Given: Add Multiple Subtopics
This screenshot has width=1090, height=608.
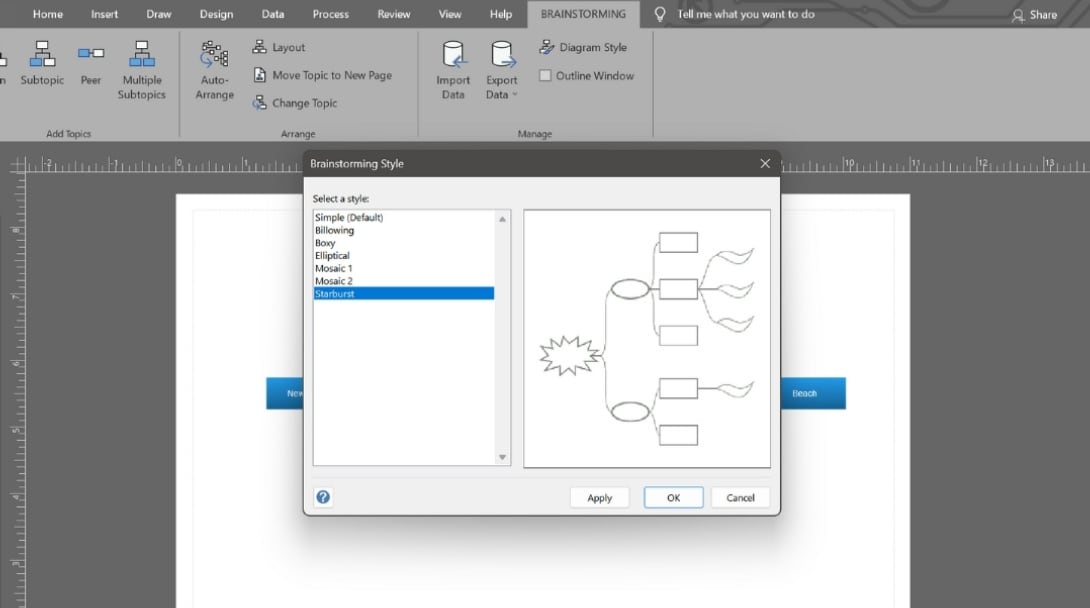Looking at the screenshot, I should [x=141, y=70].
